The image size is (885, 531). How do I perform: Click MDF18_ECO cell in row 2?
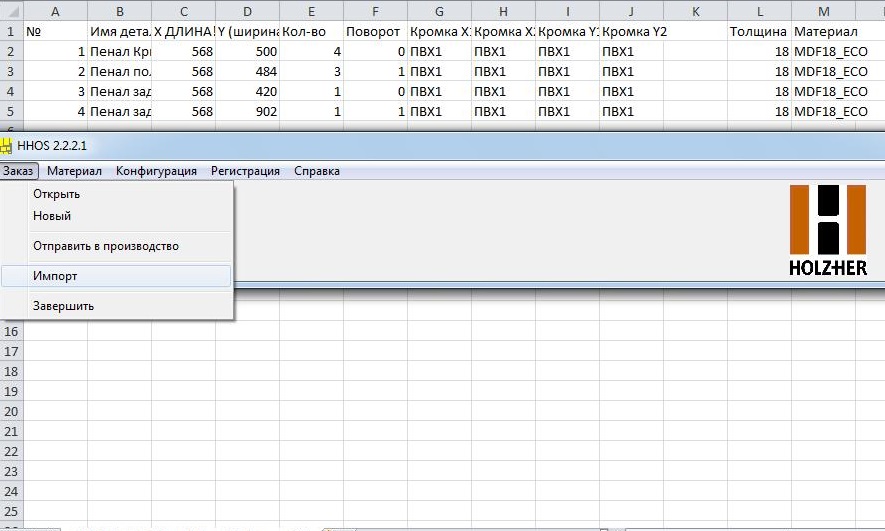point(823,52)
